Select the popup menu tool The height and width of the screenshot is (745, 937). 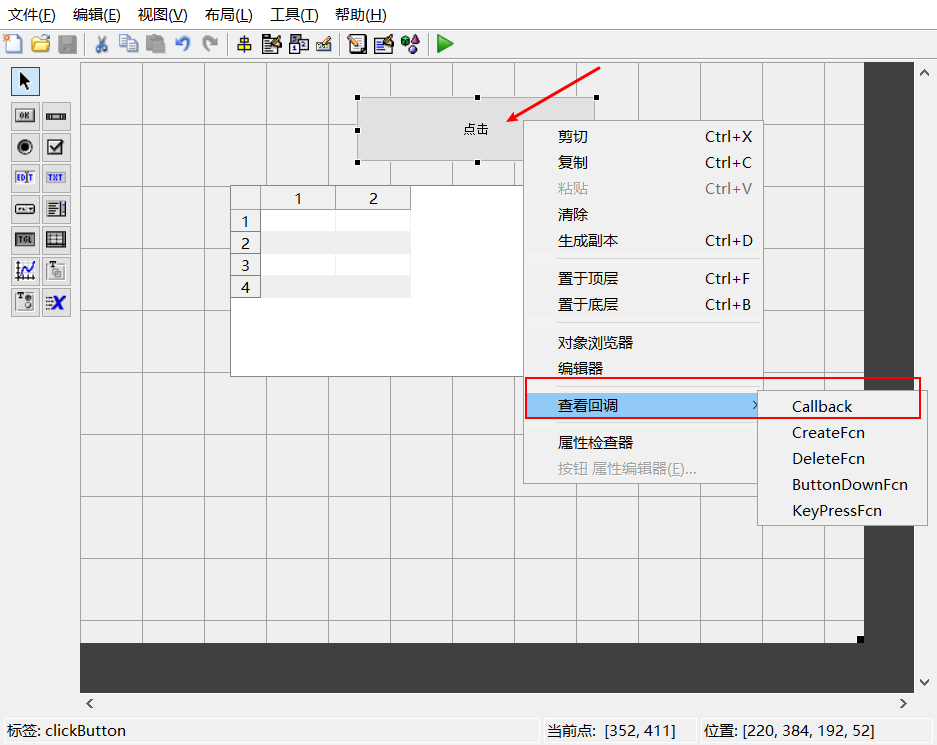pyautogui.click(x=24, y=209)
